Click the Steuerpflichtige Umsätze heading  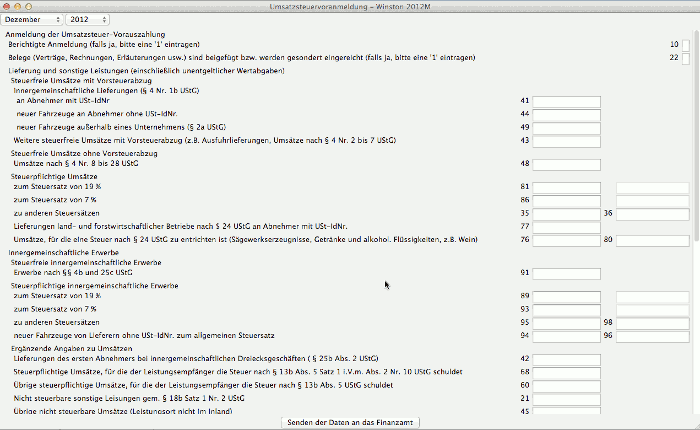point(54,176)
